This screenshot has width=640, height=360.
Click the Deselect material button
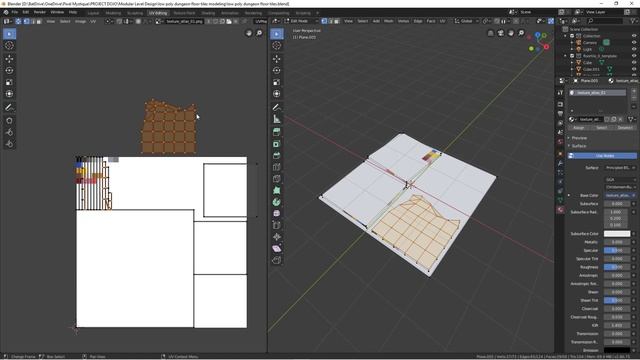tap(625, 128)
